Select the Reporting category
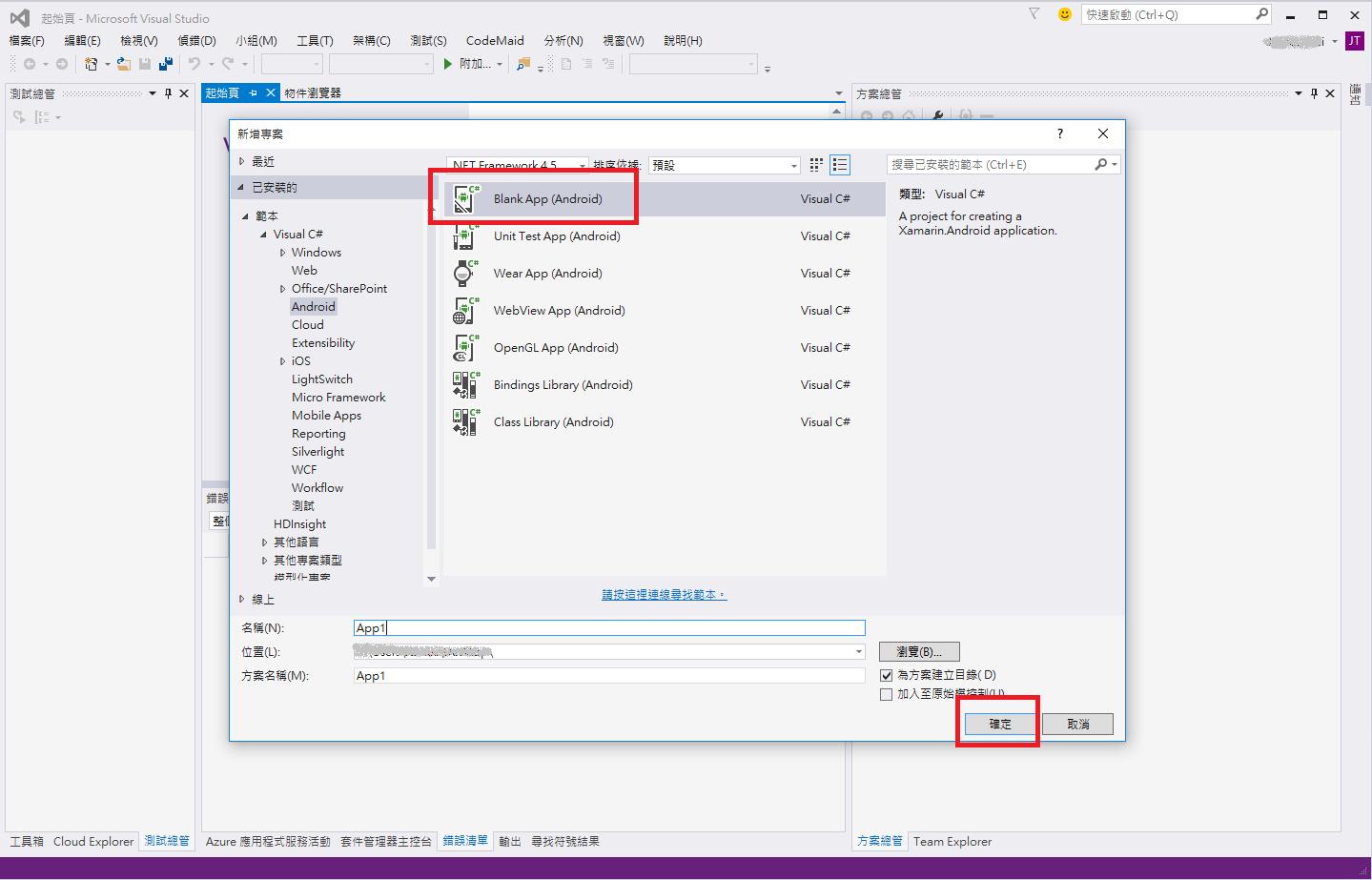This screenshot has width=1372, height=880. [318, 434]
